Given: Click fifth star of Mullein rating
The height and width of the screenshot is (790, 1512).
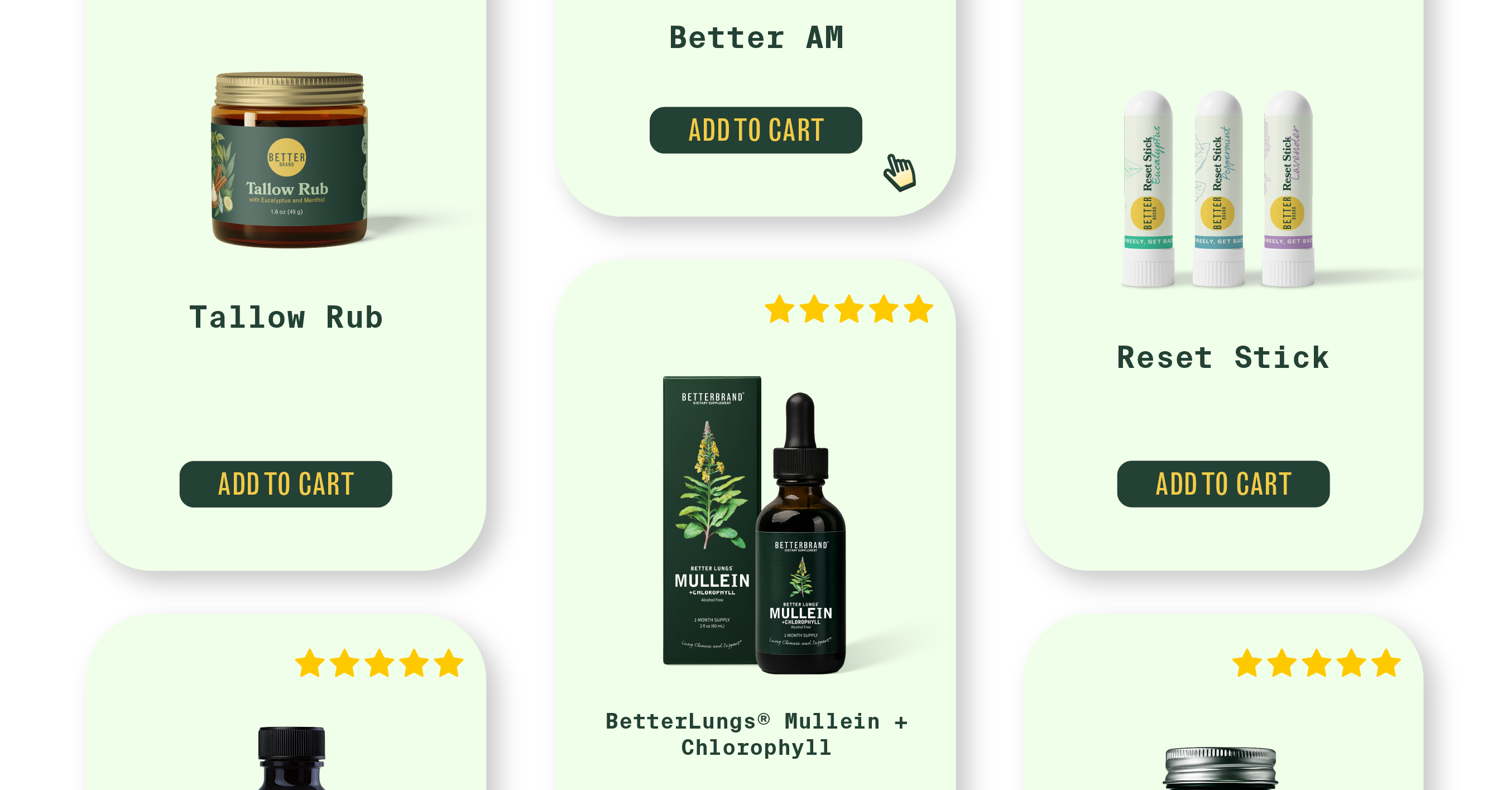Looking at the screenshot, I should (x=919, y=309).
